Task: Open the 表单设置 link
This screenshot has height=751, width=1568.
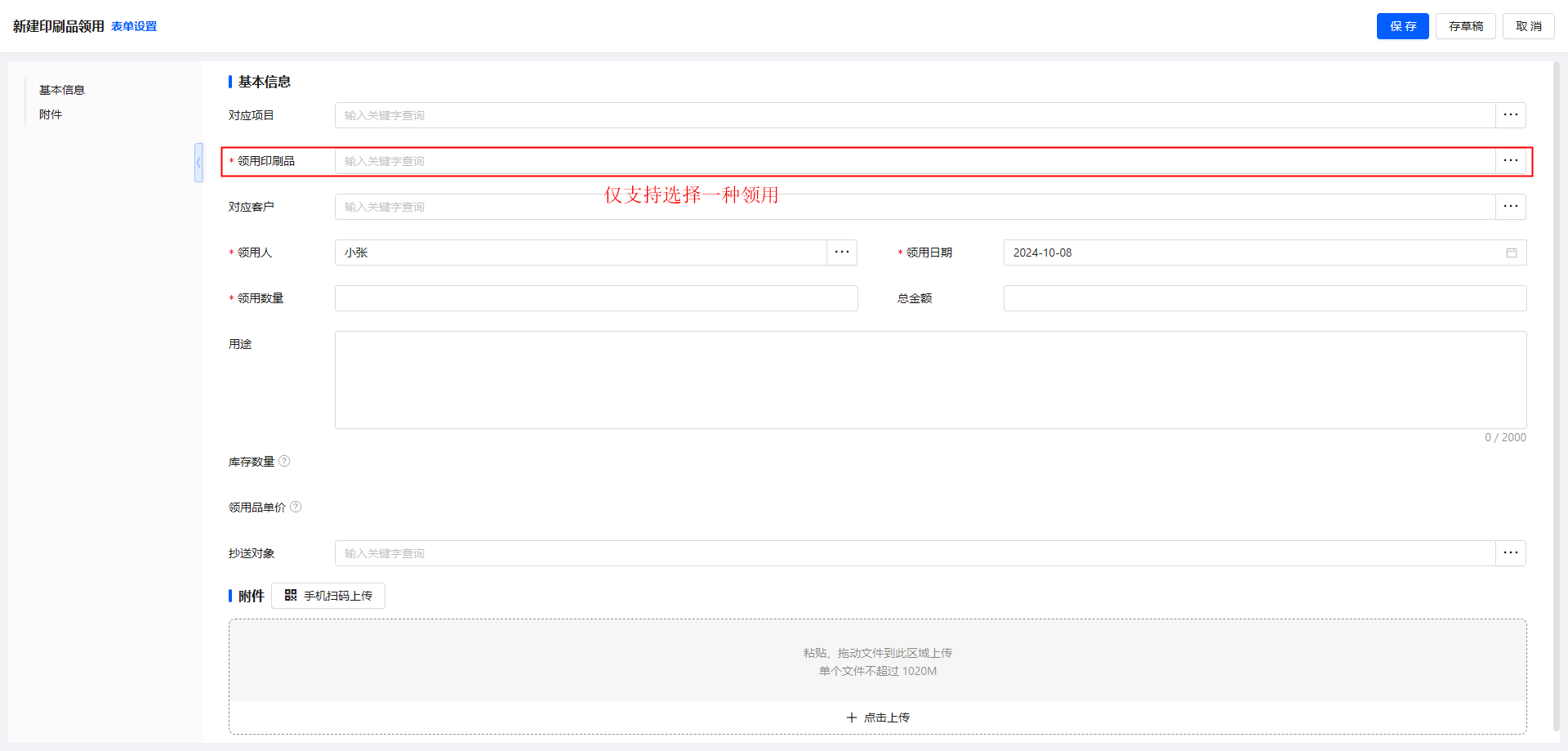Action: 134,26
